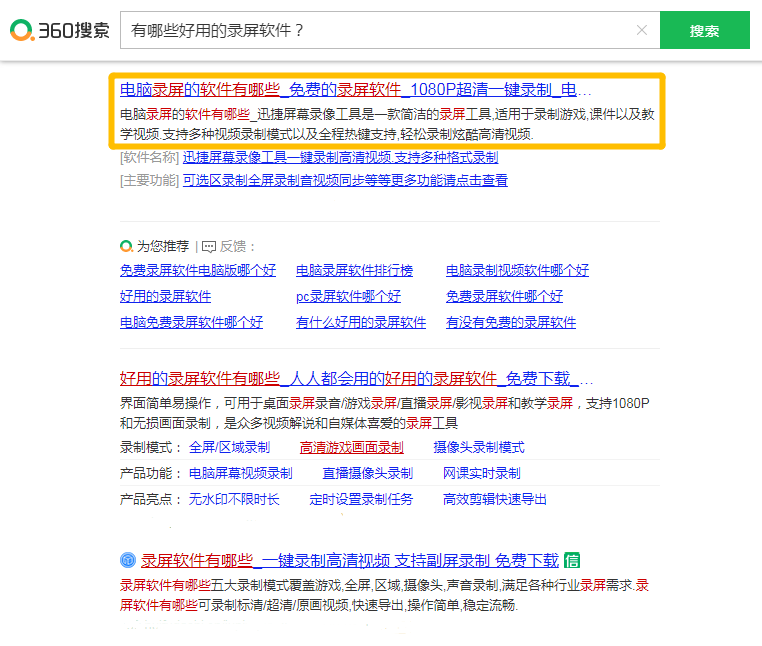The width and height of the screenshot is (762, 646).
Task: Click the 反馈 feedback icon
Action: (x=208, y=246)
